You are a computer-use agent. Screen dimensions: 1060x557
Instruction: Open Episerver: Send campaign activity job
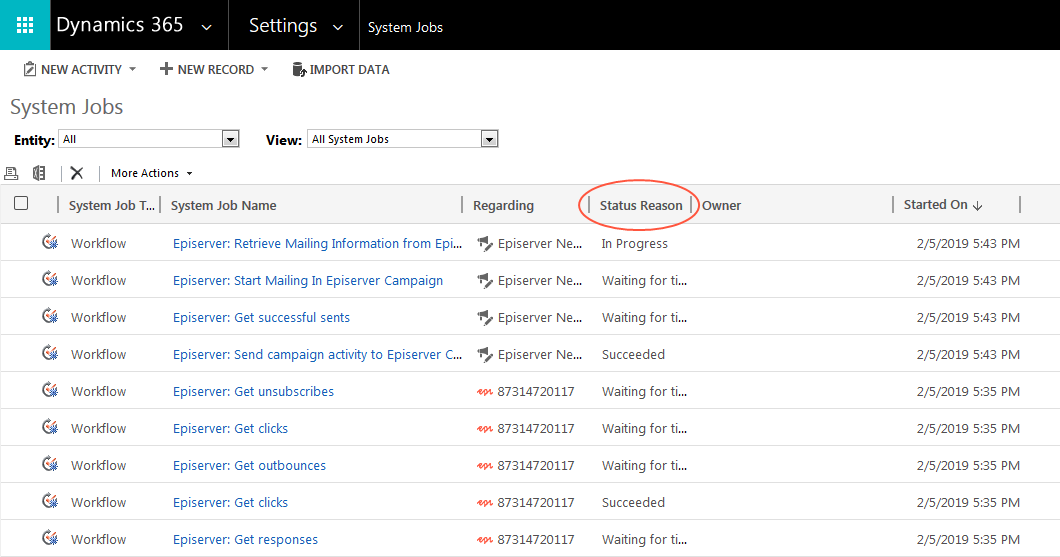tap(317, 354)
